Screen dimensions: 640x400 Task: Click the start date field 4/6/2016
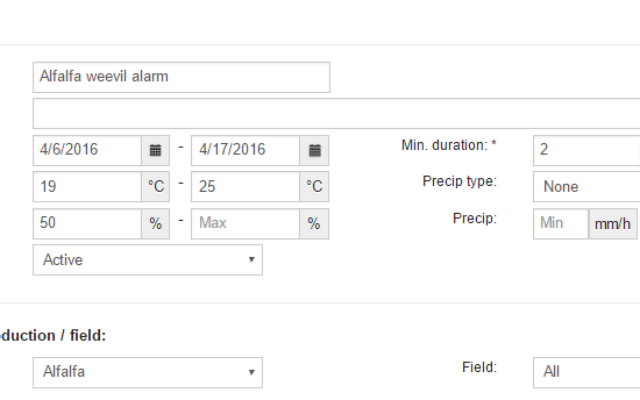click(87, 151)
